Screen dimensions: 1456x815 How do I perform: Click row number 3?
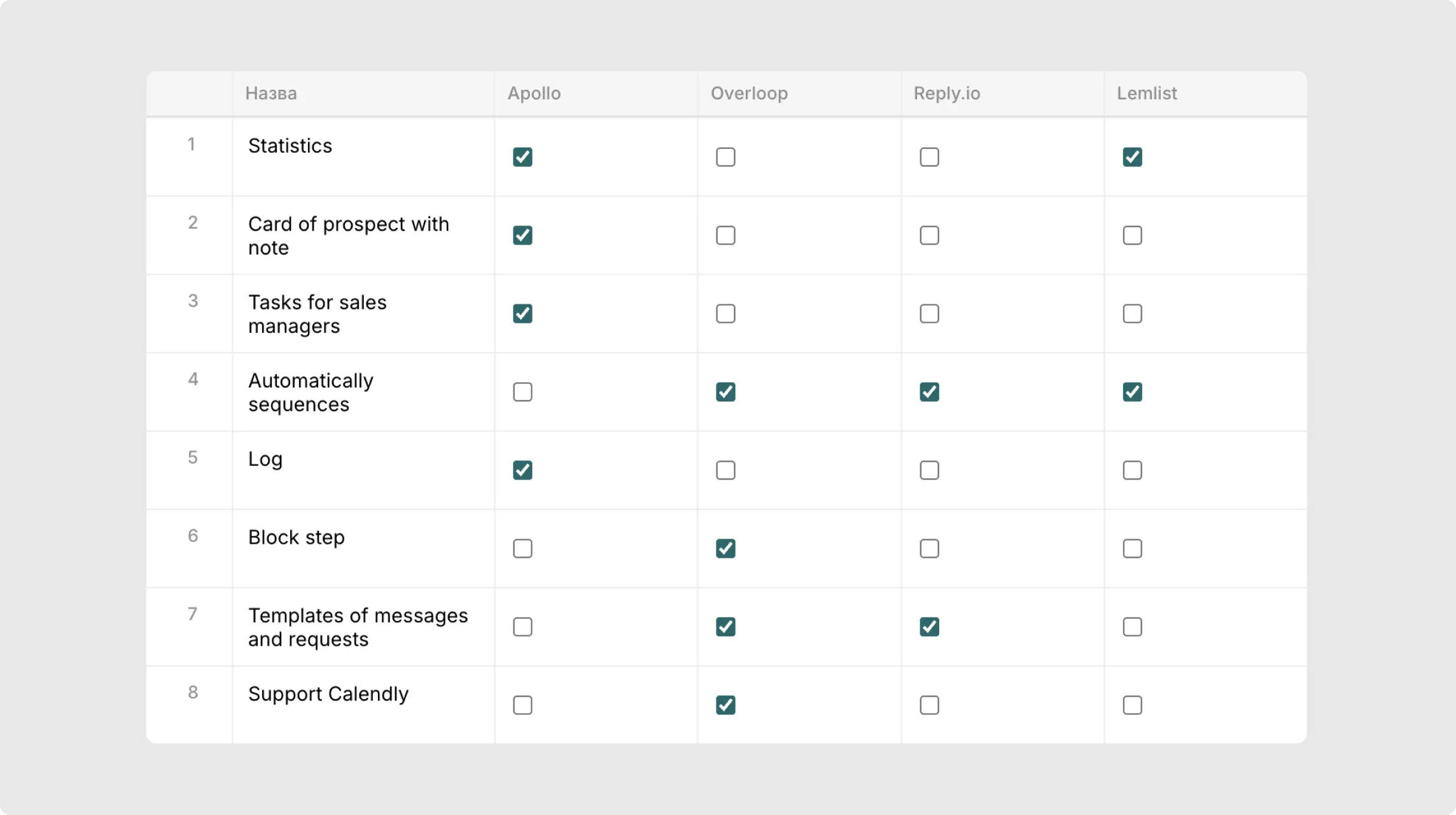193,301
